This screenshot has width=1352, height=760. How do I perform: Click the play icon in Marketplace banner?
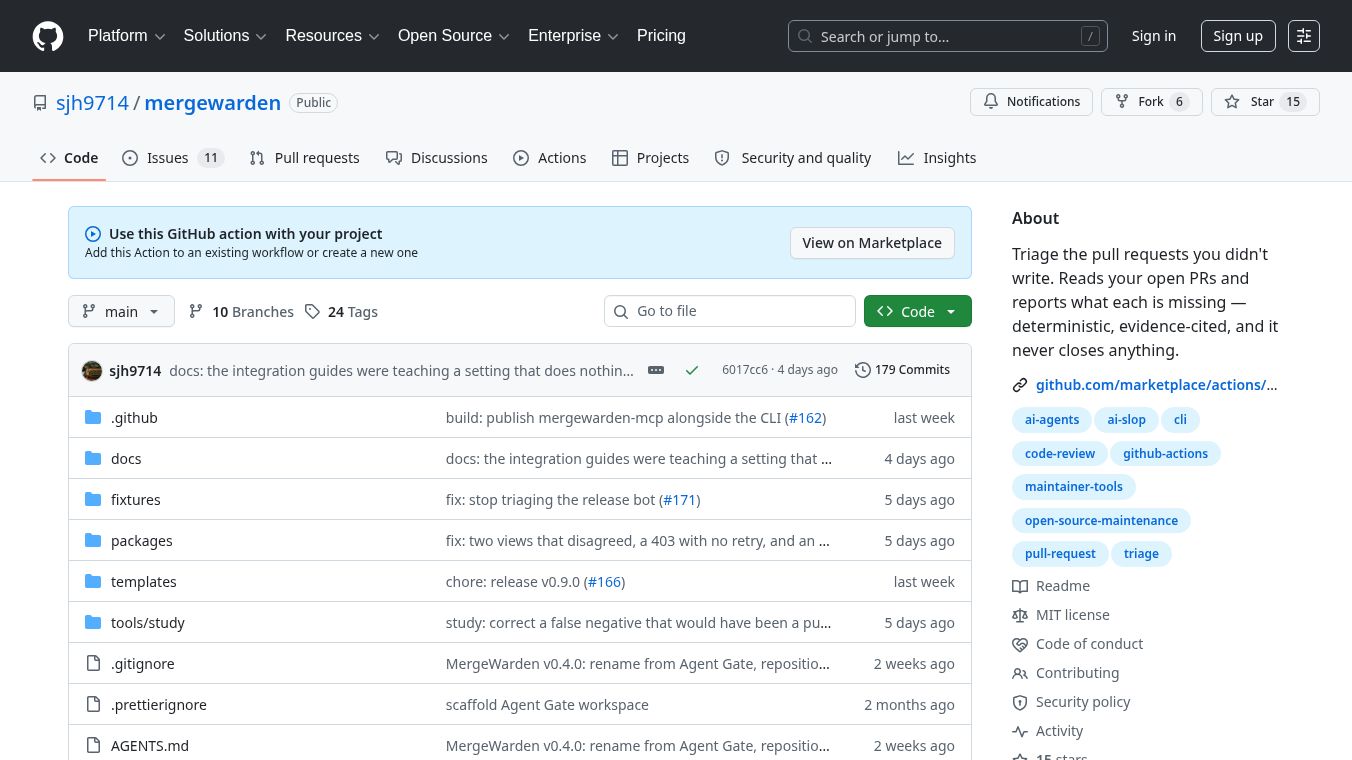(93, 234)
